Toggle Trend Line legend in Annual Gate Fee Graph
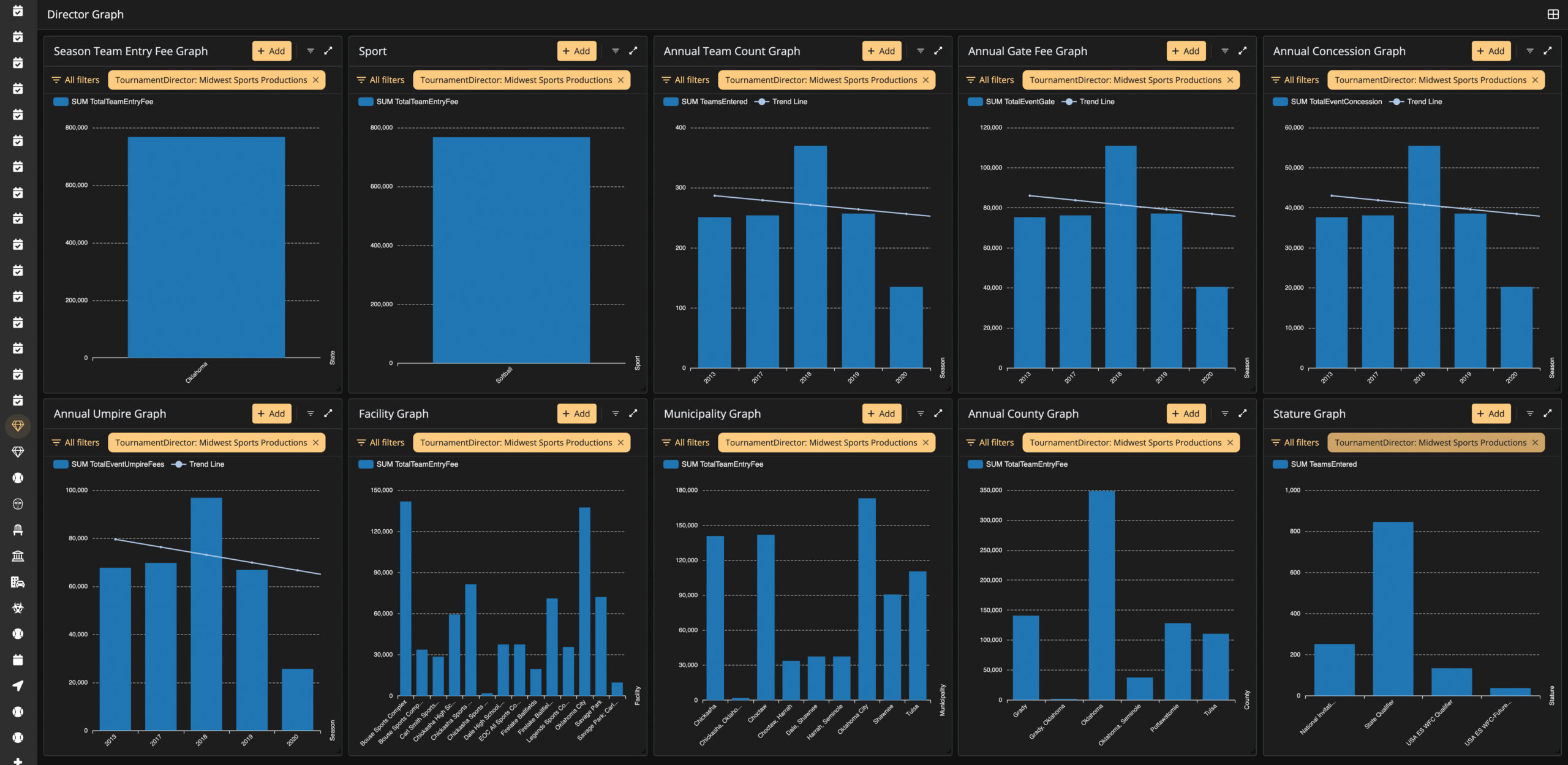 pyautogui.click(x=1088, y=102)
